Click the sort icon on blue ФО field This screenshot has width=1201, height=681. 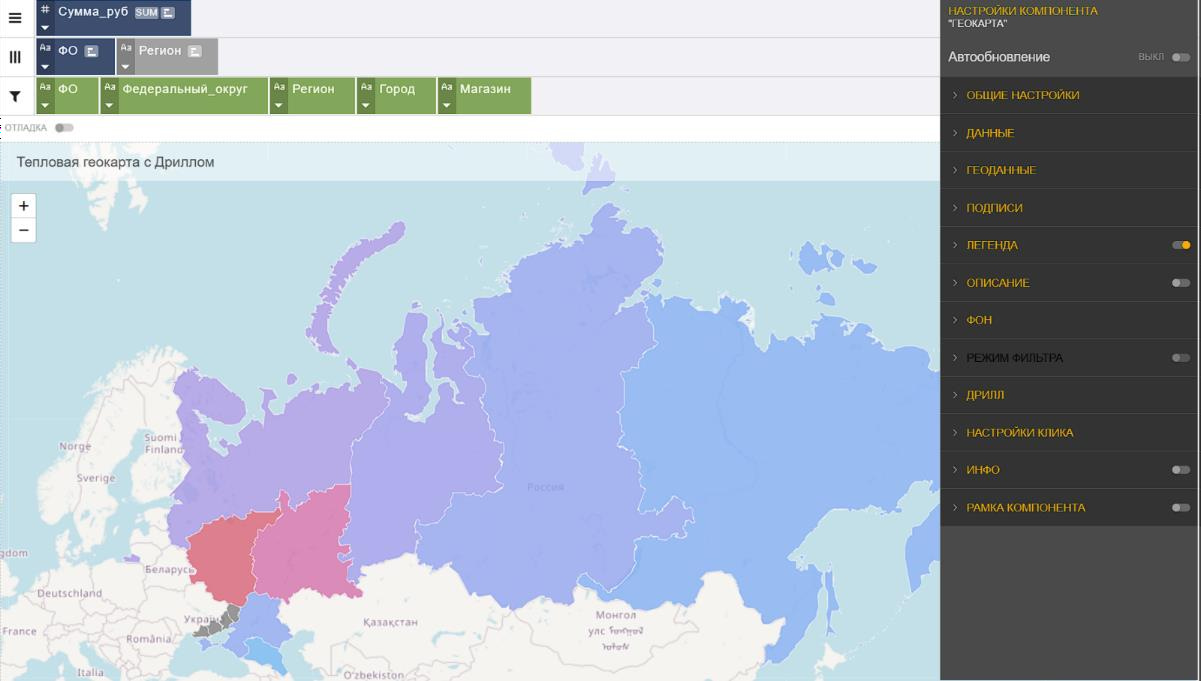point(91,51)
